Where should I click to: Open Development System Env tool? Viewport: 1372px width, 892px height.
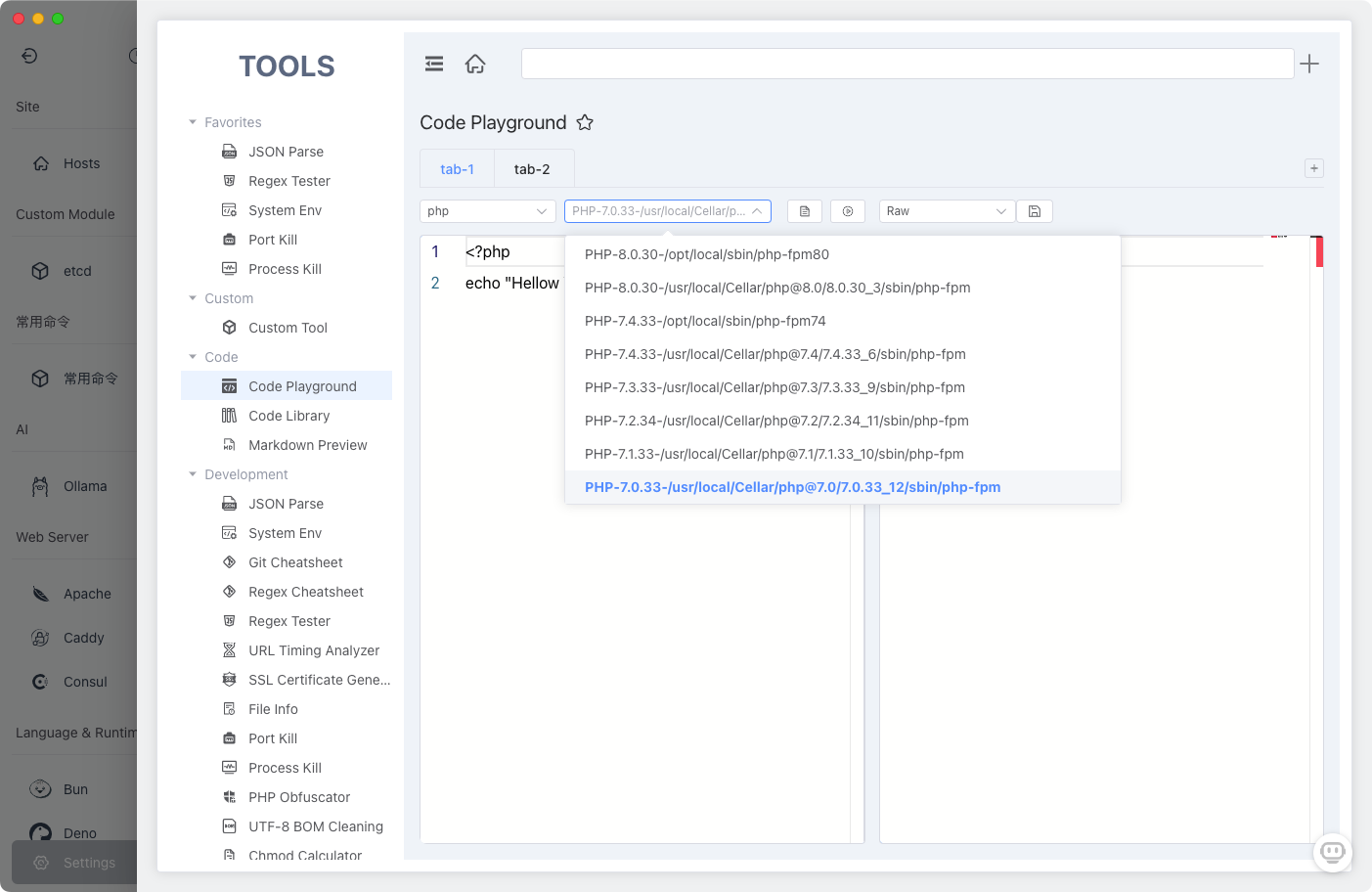(287, 533)
